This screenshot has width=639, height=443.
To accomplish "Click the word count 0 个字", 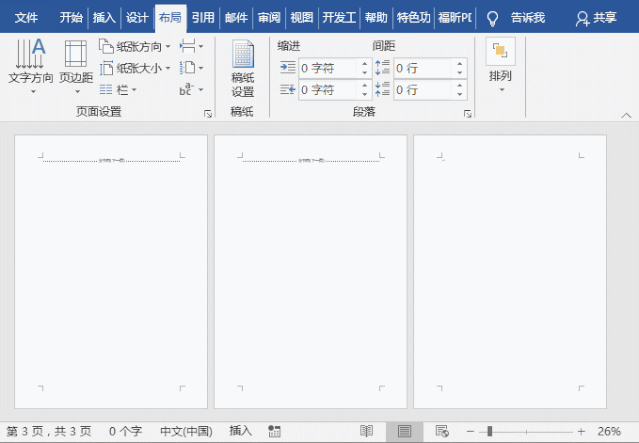I will tap(126, 431).
